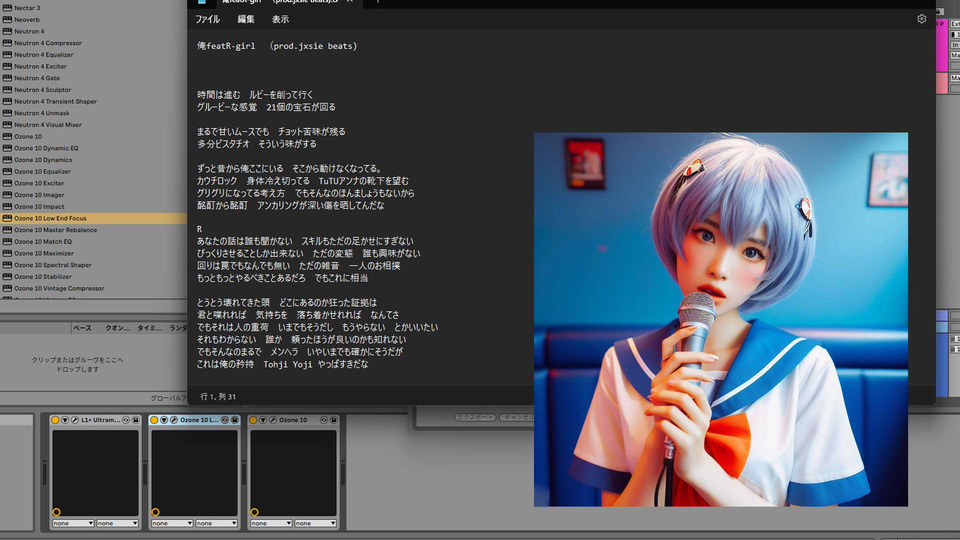960x540 pixels.
Task: Click hot-swap preset icon on L1+ Ultram device
Action: pyautogui.click(x=126, y=420)
